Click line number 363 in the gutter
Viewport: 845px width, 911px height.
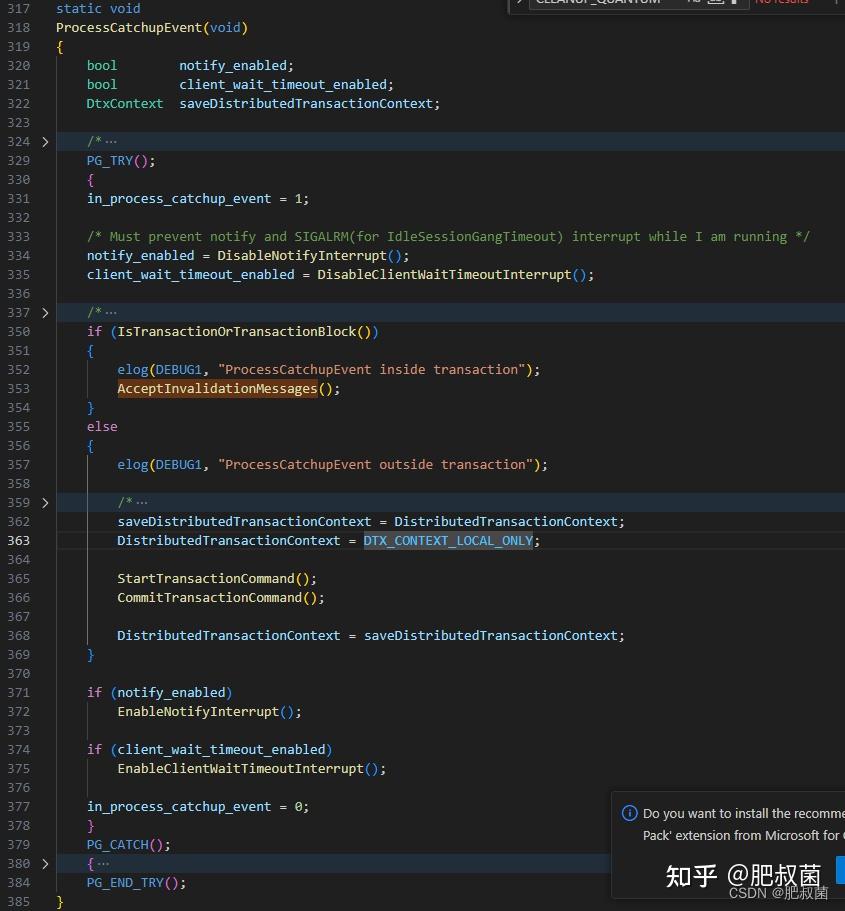click(18, 540)
